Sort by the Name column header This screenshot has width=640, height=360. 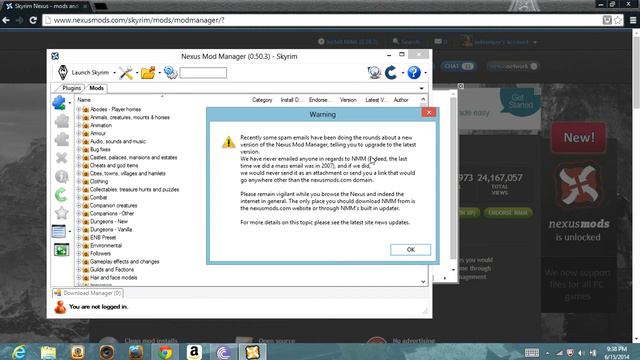pyautogui.click(x=84, y=100)
